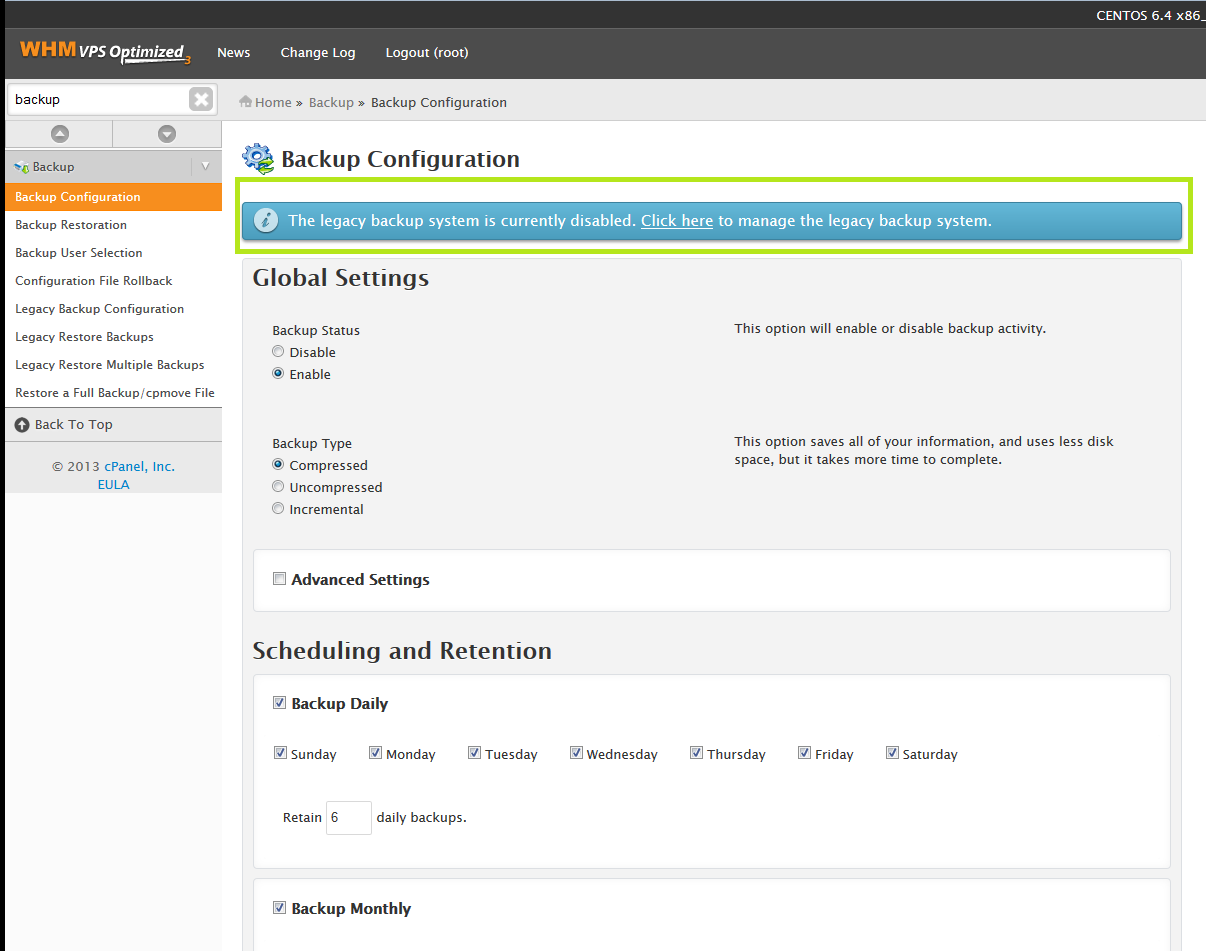Click the 'Backup Configuration' breadcrumb text
This screenshot has height=951, width=1206.
click(x=439, y=103)
